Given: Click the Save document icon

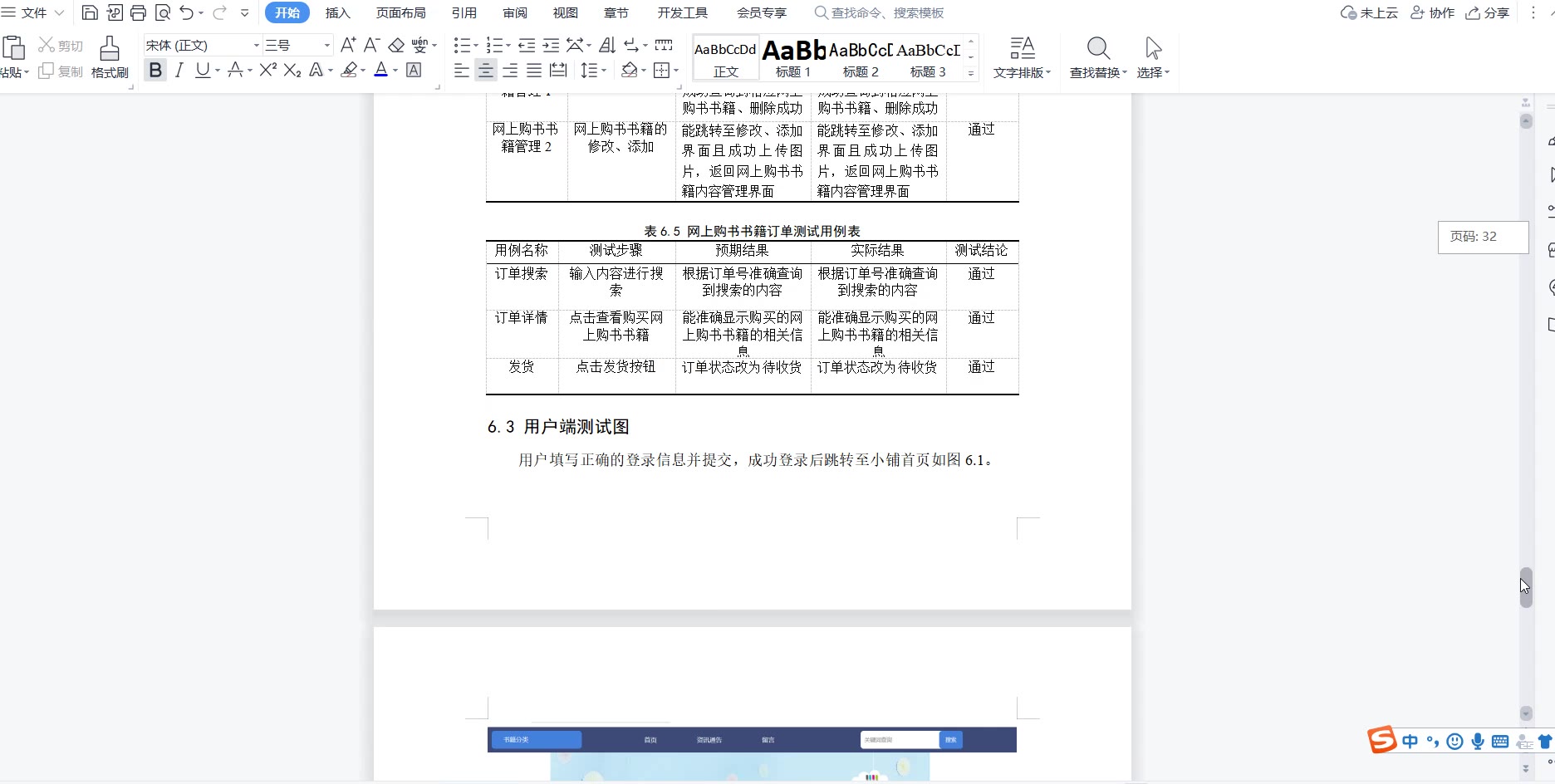Looking at the screenshot, I should coord(90,12).
